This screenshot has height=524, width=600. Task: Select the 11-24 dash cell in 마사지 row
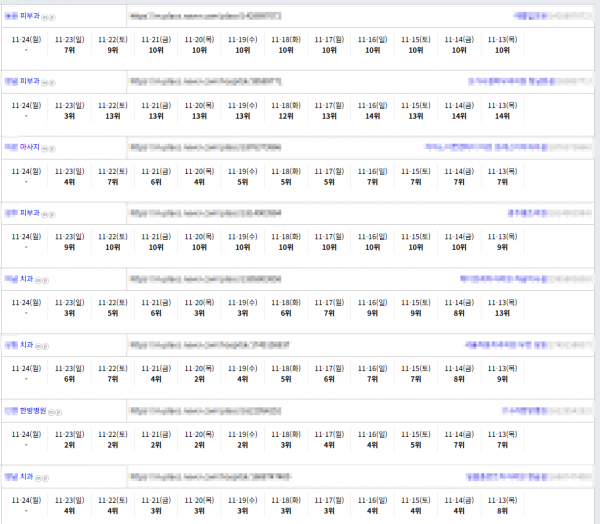point(26,176)
